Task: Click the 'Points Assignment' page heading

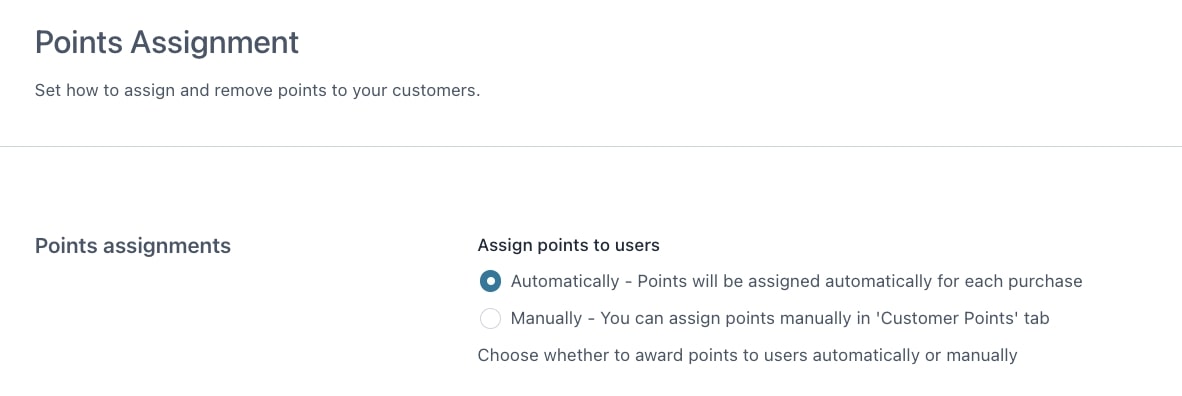Action: [x=167, y=43]
